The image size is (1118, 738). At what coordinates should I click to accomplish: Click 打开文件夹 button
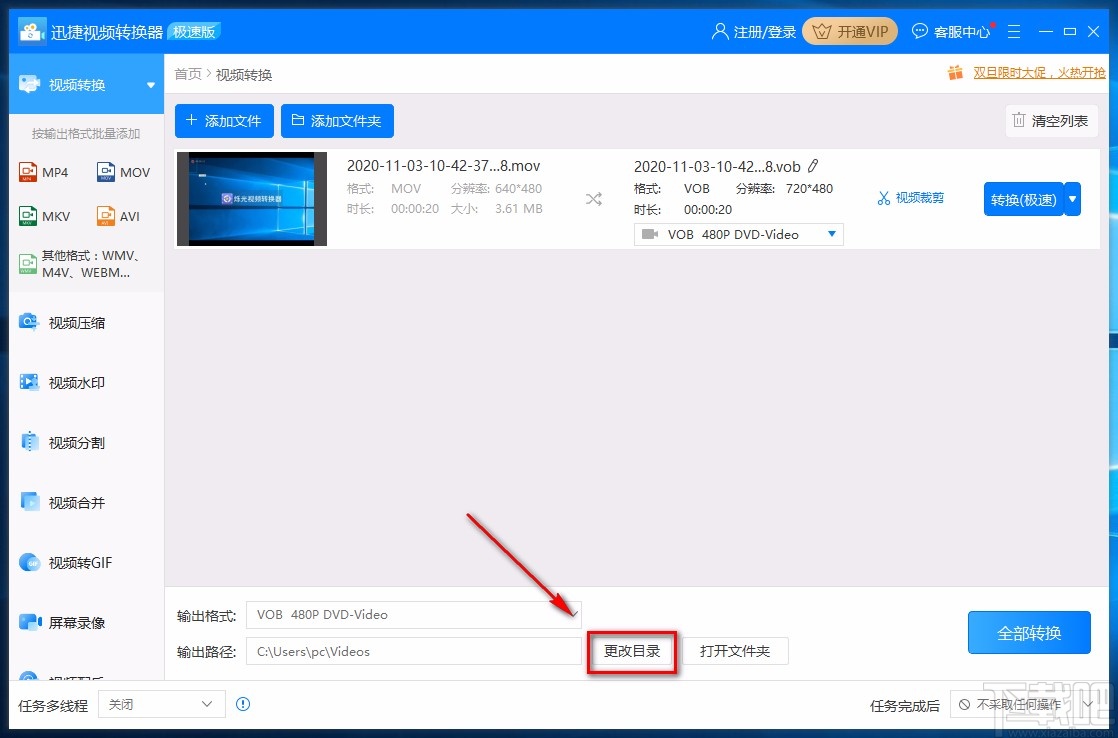735,651
